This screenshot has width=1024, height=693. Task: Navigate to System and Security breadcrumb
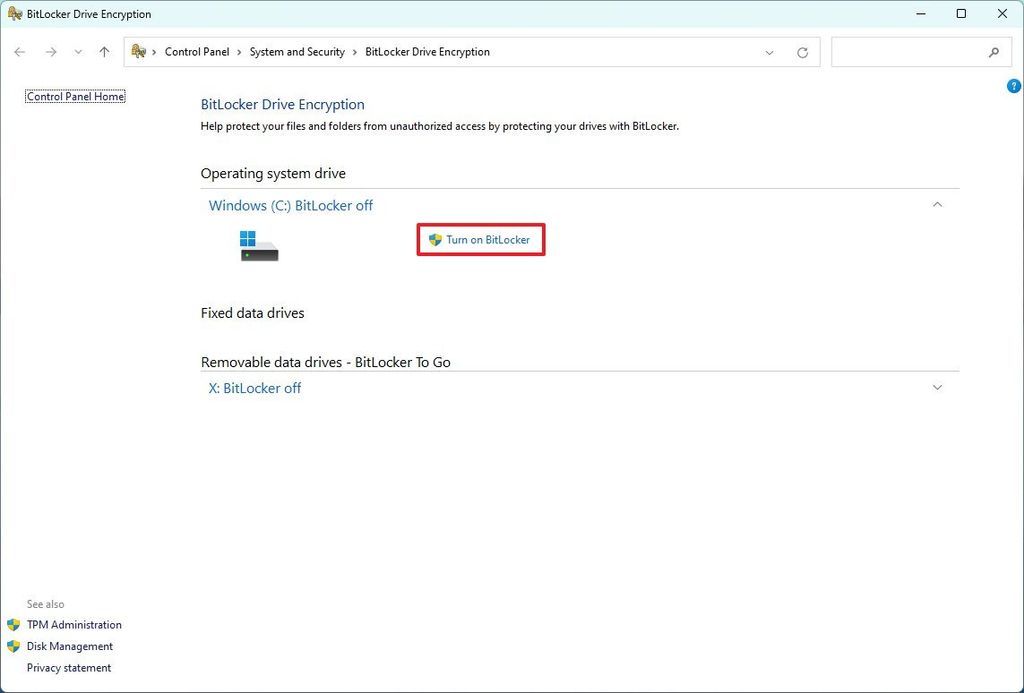(x=298, y=51)
